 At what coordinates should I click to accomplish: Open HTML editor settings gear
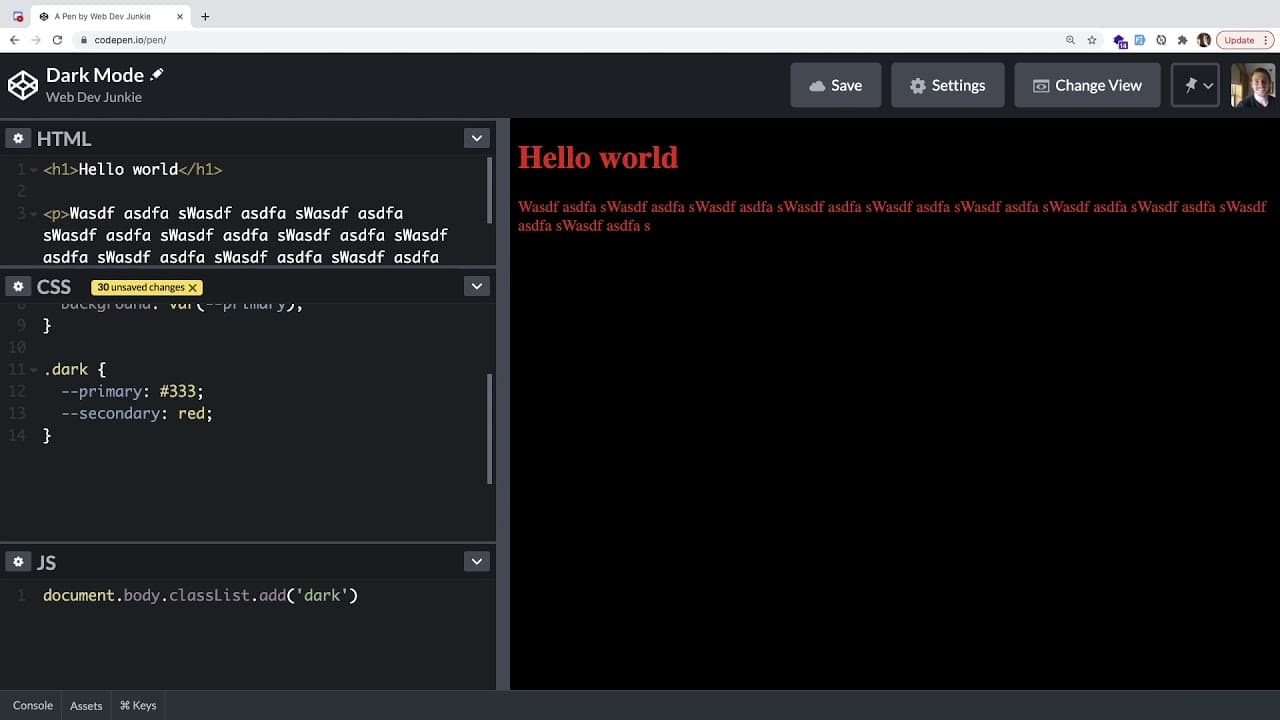tap(18, 139)
